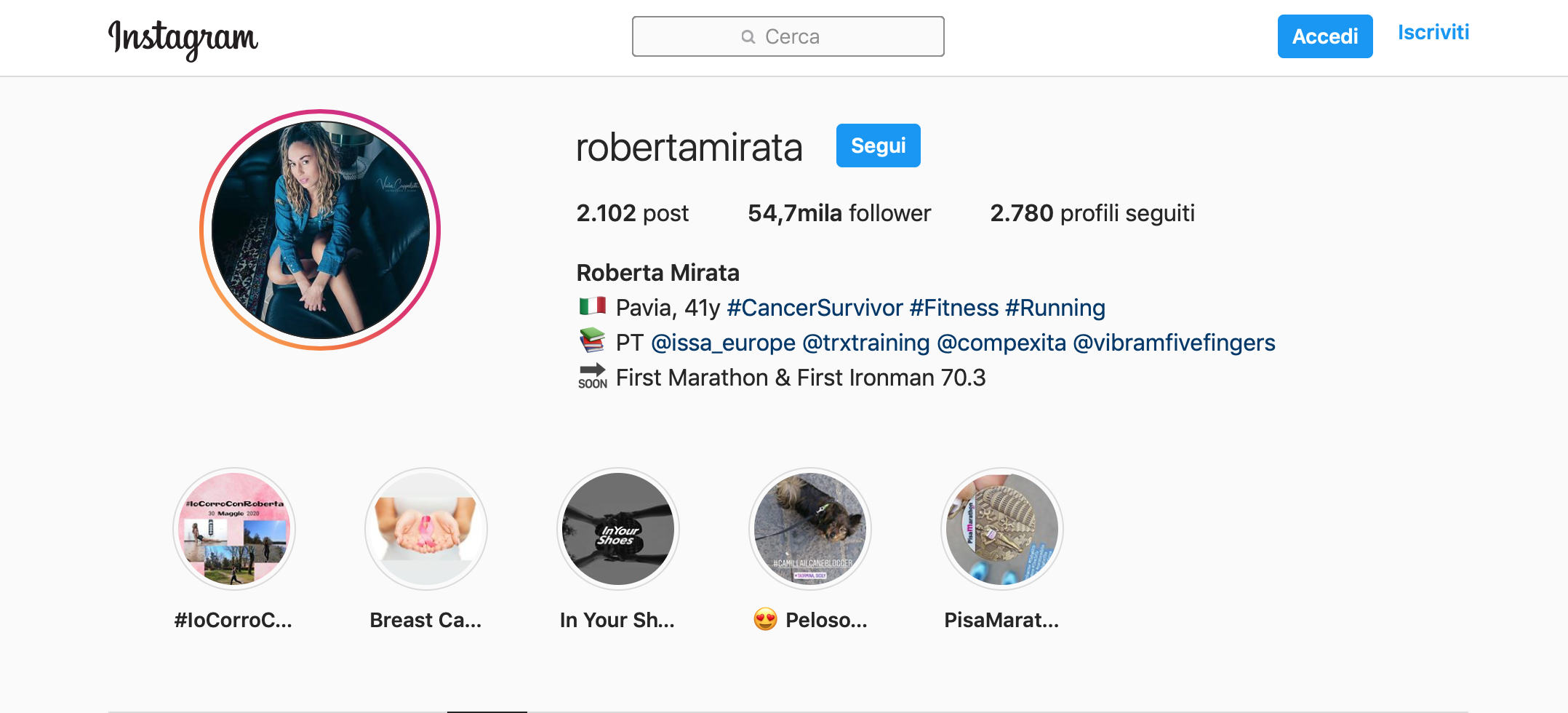Click the SOON arrow emoji

[x=593, y=376]
